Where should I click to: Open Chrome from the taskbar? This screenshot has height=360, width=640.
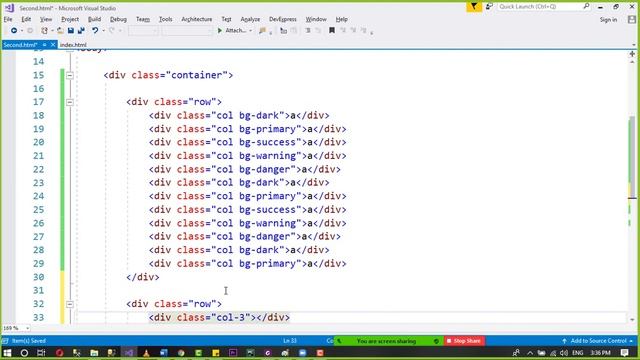point(181,353)
